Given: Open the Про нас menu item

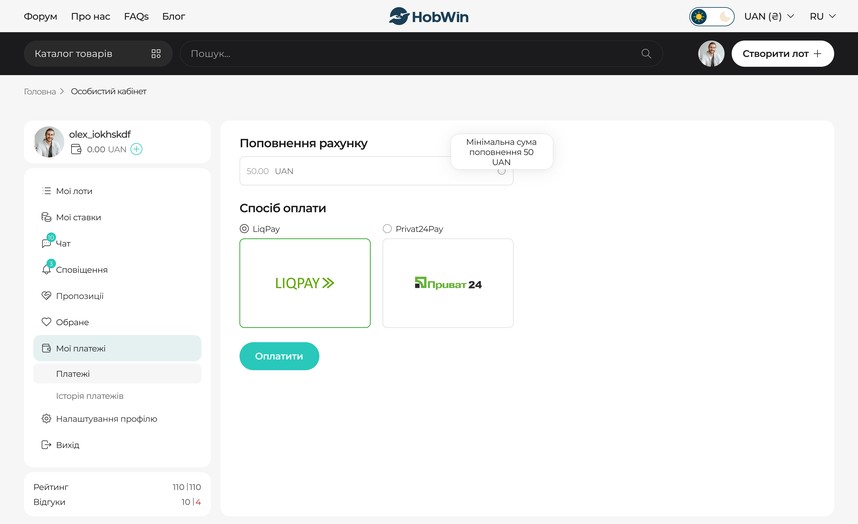Looking at the screenshot, I should pos(90,16).
